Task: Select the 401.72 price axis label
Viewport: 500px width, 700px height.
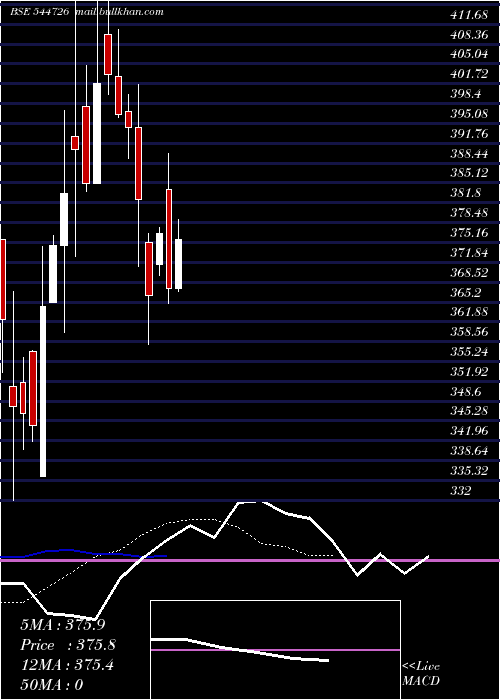Action: click(469, 74)
